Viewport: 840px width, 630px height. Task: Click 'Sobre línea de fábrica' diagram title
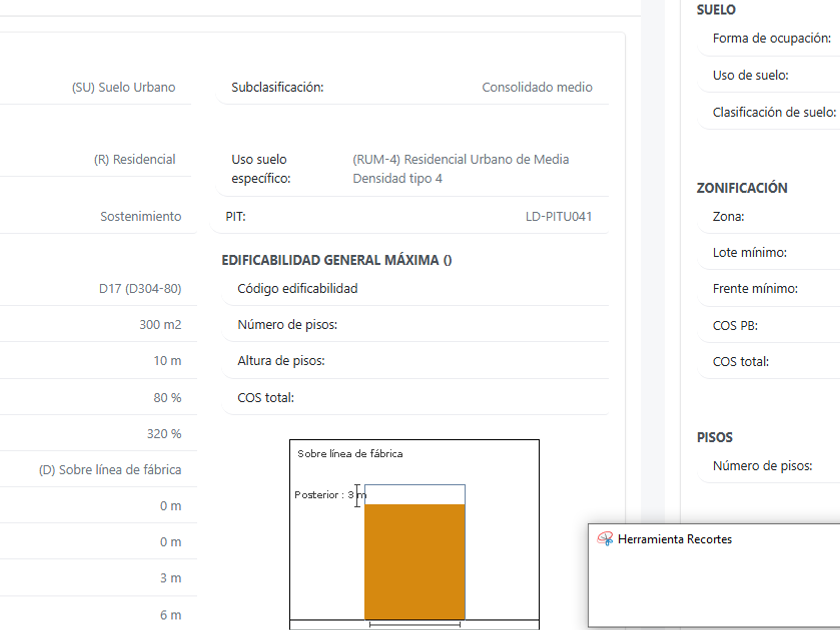[x=350, y=454]
